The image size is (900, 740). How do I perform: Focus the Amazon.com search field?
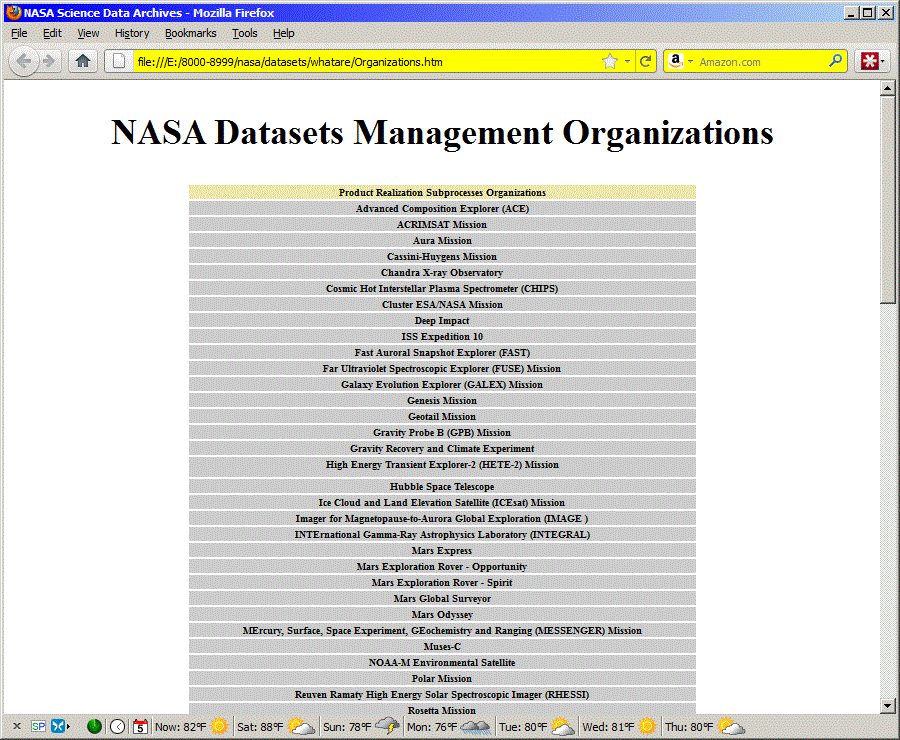click(x=761, y=61)
